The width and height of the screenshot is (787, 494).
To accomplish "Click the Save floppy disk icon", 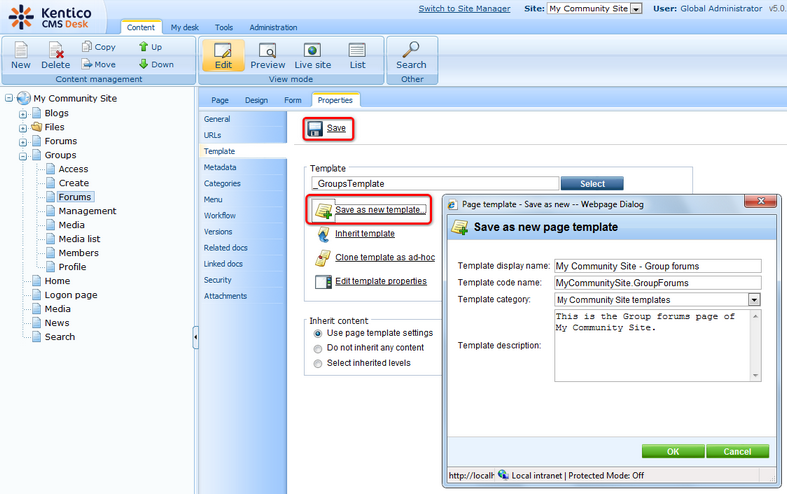I will (315, 129).
